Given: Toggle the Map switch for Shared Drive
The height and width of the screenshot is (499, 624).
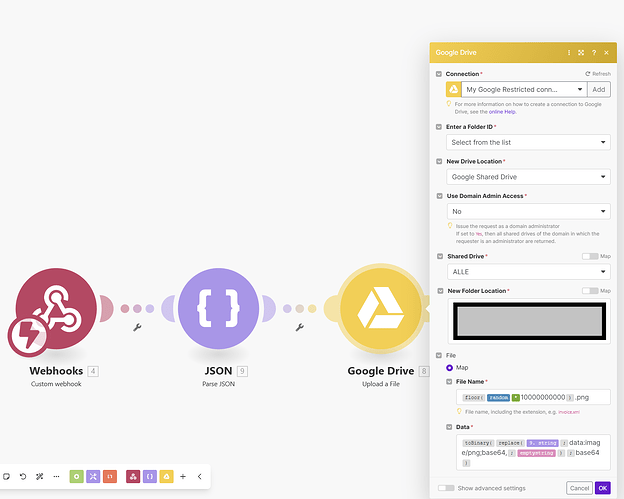Looking at the screenshot, I should click(x=590, y=256).
